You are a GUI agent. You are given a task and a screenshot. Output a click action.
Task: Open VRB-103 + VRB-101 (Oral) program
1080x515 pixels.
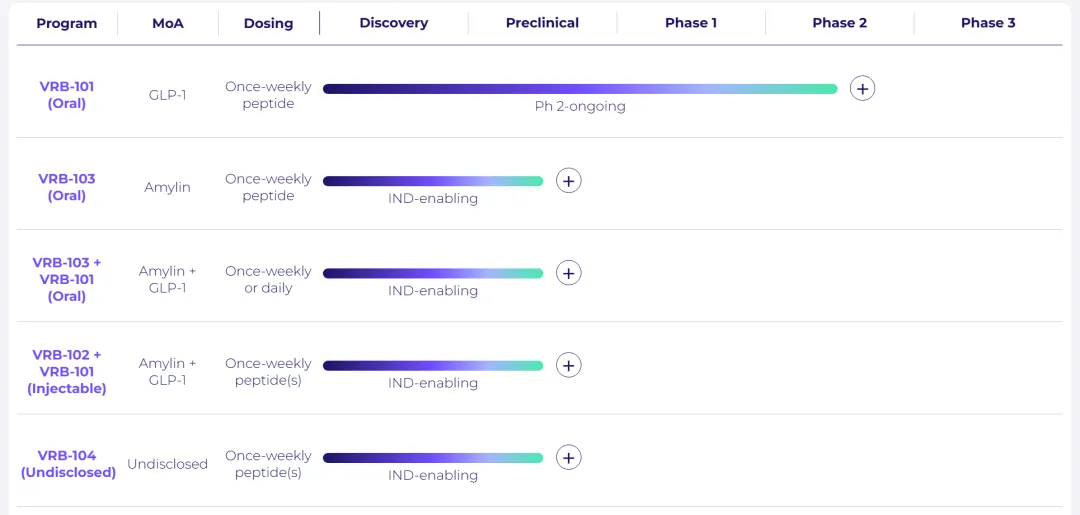tap(67, 279)
